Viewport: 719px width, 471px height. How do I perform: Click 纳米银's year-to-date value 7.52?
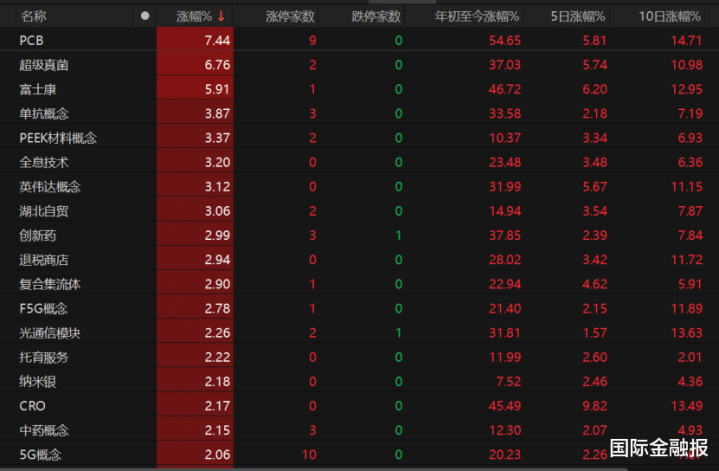[509, 381]
